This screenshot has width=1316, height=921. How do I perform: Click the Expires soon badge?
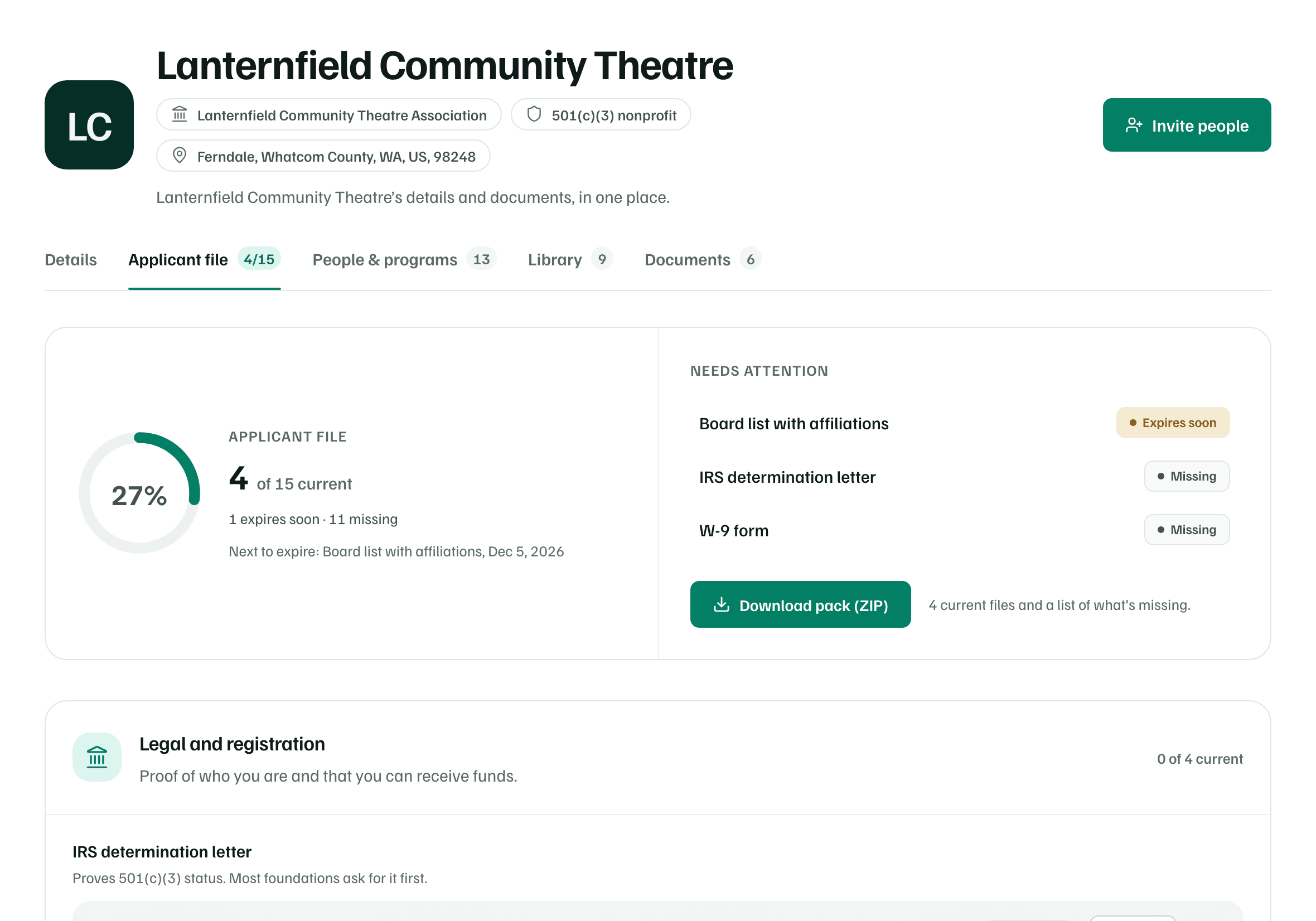pyautogui.click(x=1173, y=423)
